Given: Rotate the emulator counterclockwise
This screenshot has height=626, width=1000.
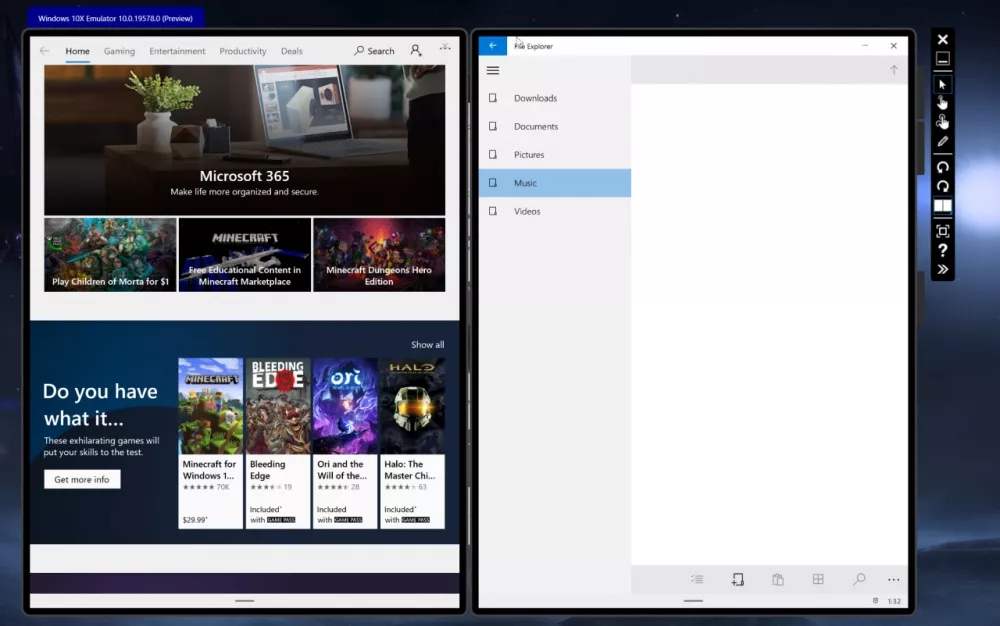Looking at the screenshot, I should click(942, 167).
